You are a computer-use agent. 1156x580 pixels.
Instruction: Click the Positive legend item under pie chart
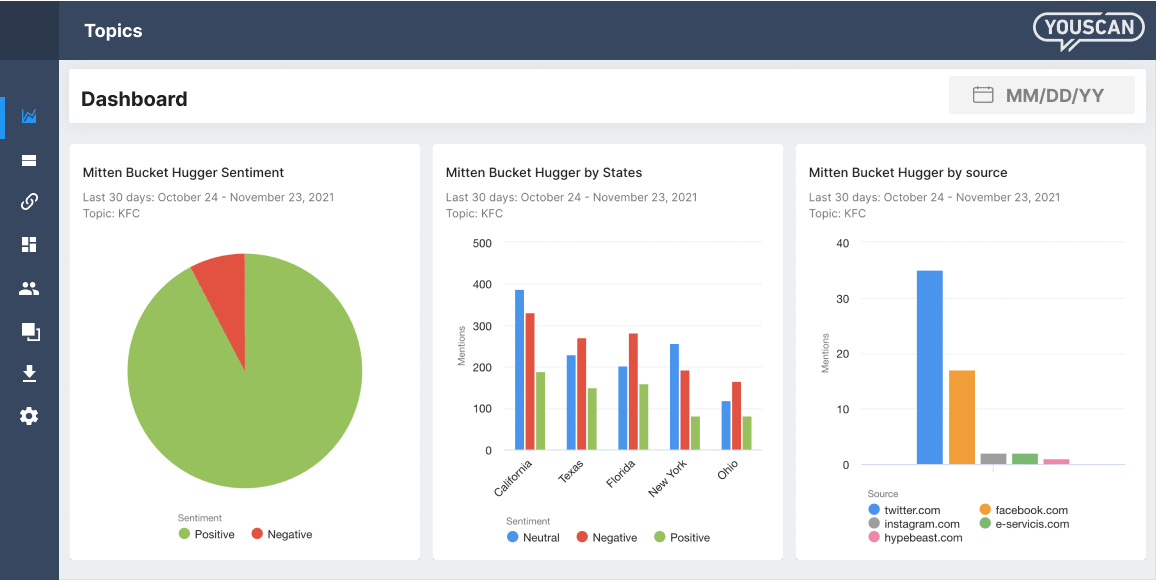(x=206, y=534)
